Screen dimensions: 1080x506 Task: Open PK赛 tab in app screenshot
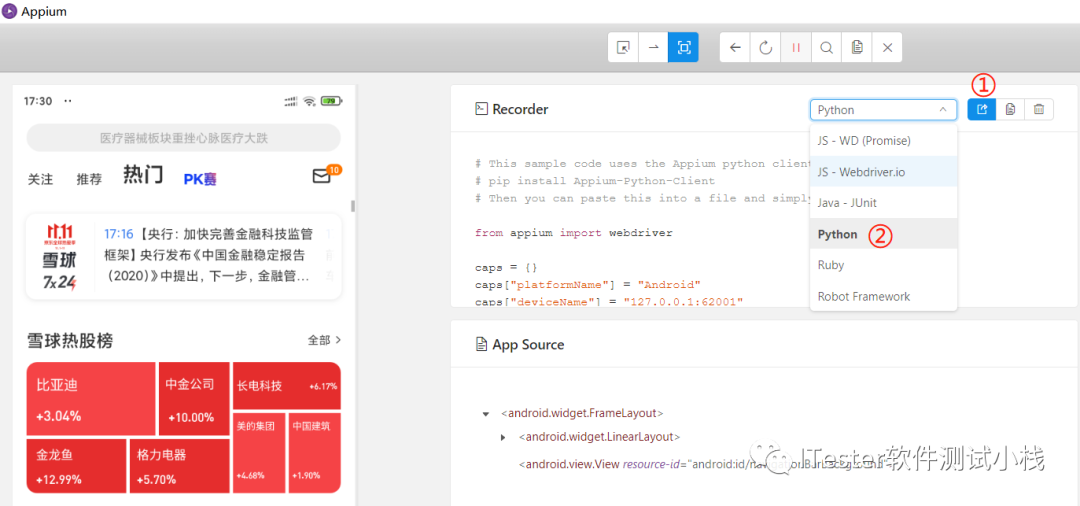click(200, 179)
